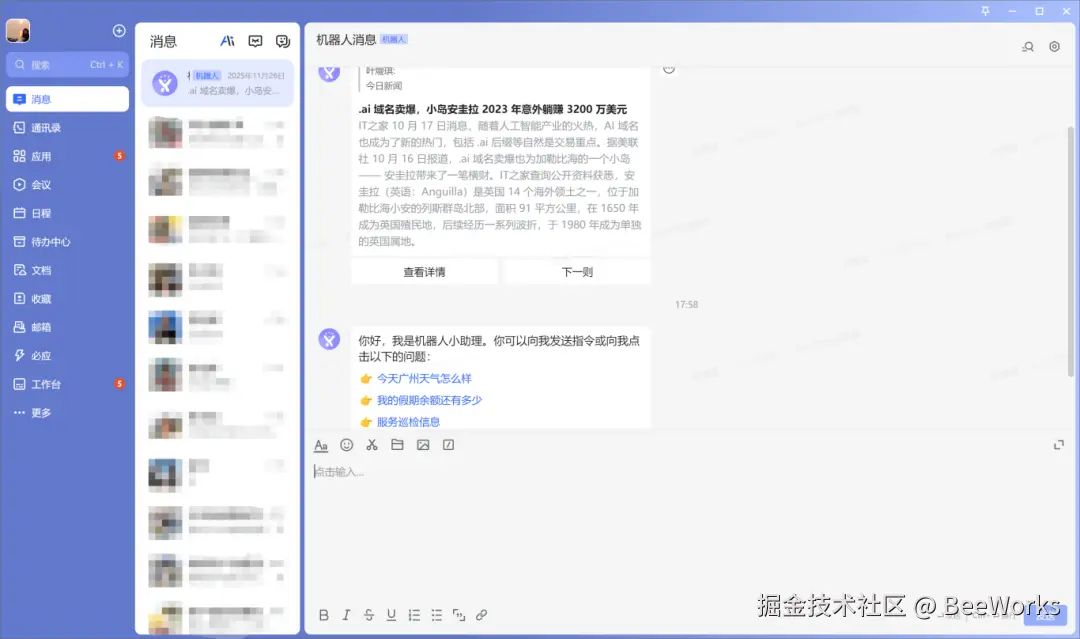Screen dimensions: 1080x639
Task: Open the Aa text style tool
Action: [x=321, y=445]
